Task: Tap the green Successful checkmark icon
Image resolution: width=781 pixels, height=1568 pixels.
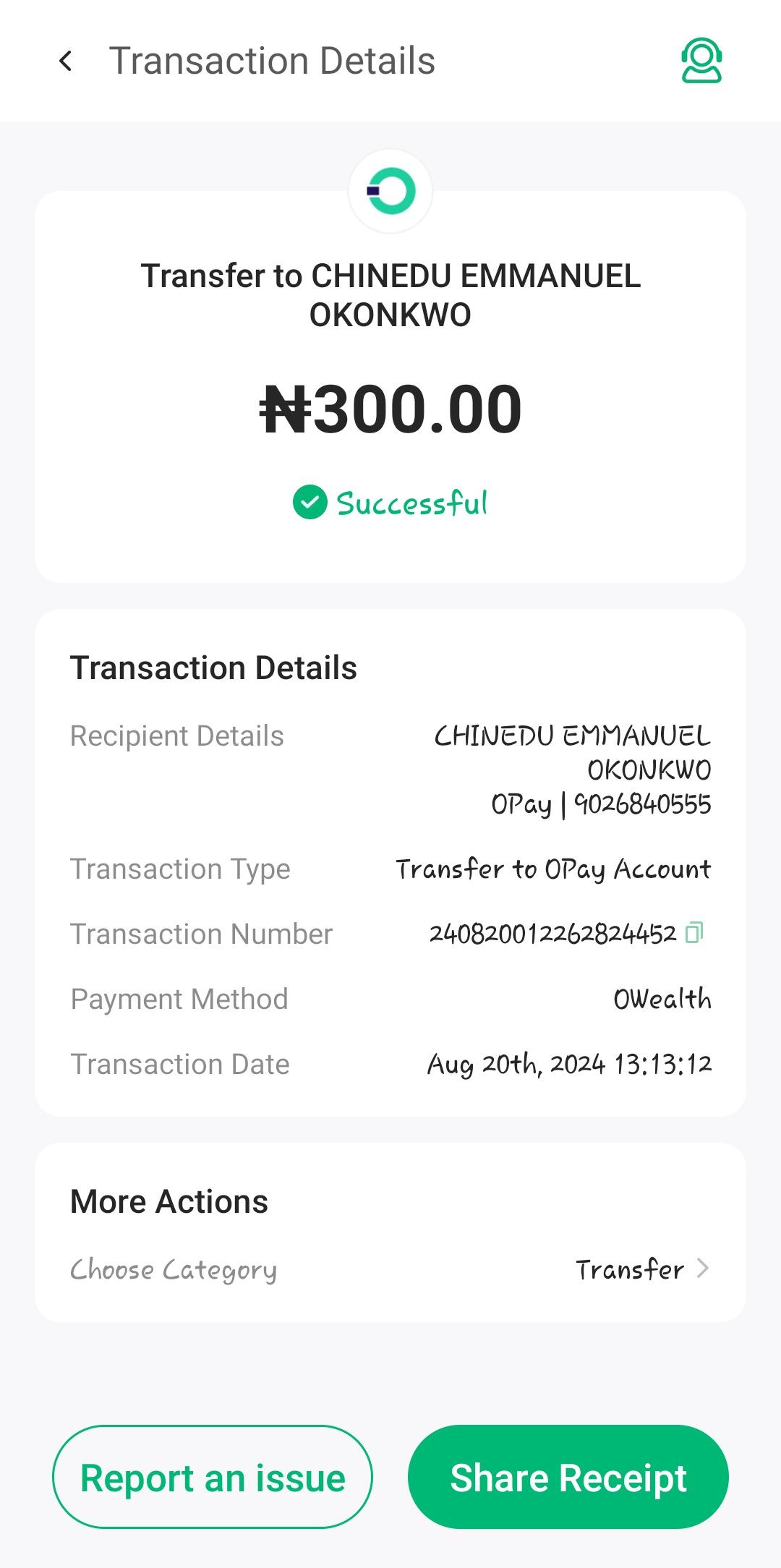Action: 310,503
